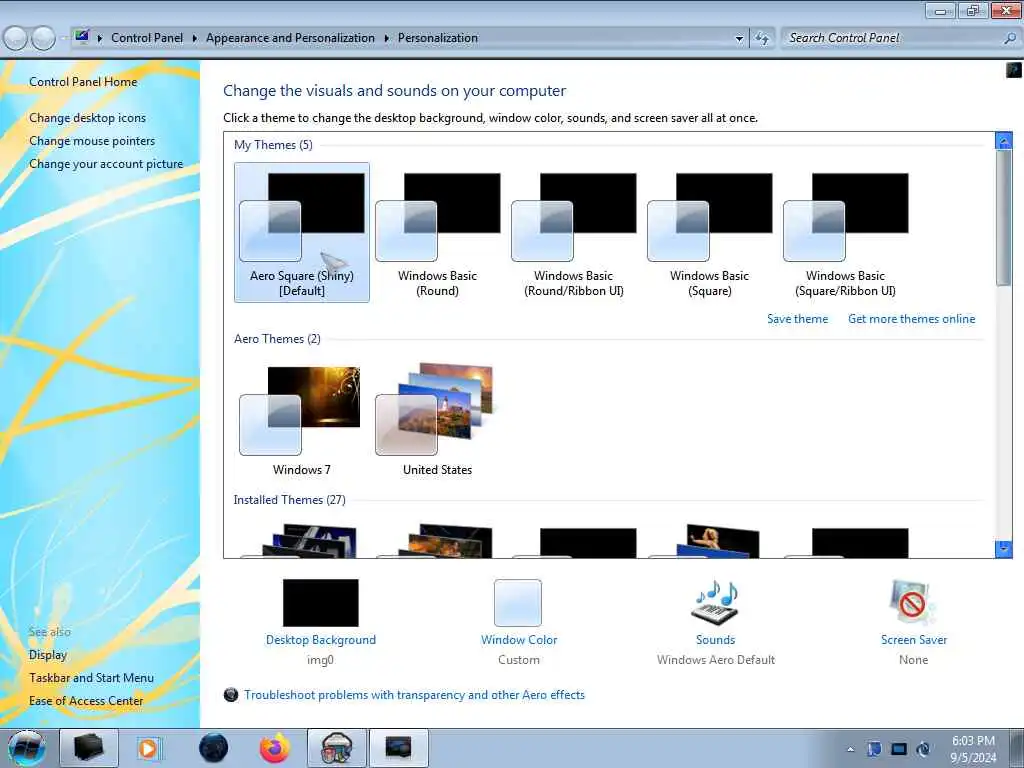Open Taskbar and Start Menu link
Viewport: 1024px width, 768px height.
coord(91,678)
